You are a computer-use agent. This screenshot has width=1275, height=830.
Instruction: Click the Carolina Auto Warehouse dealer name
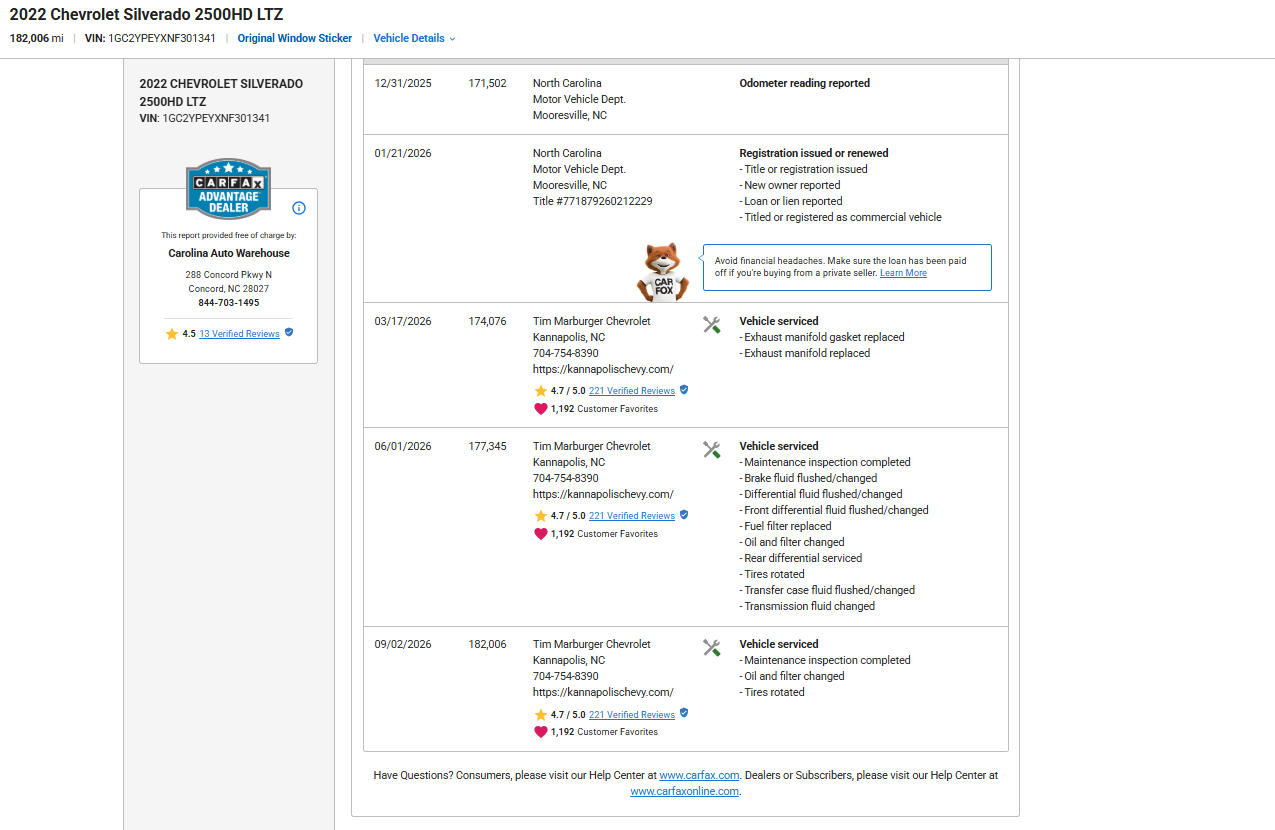tap(229, 253)
